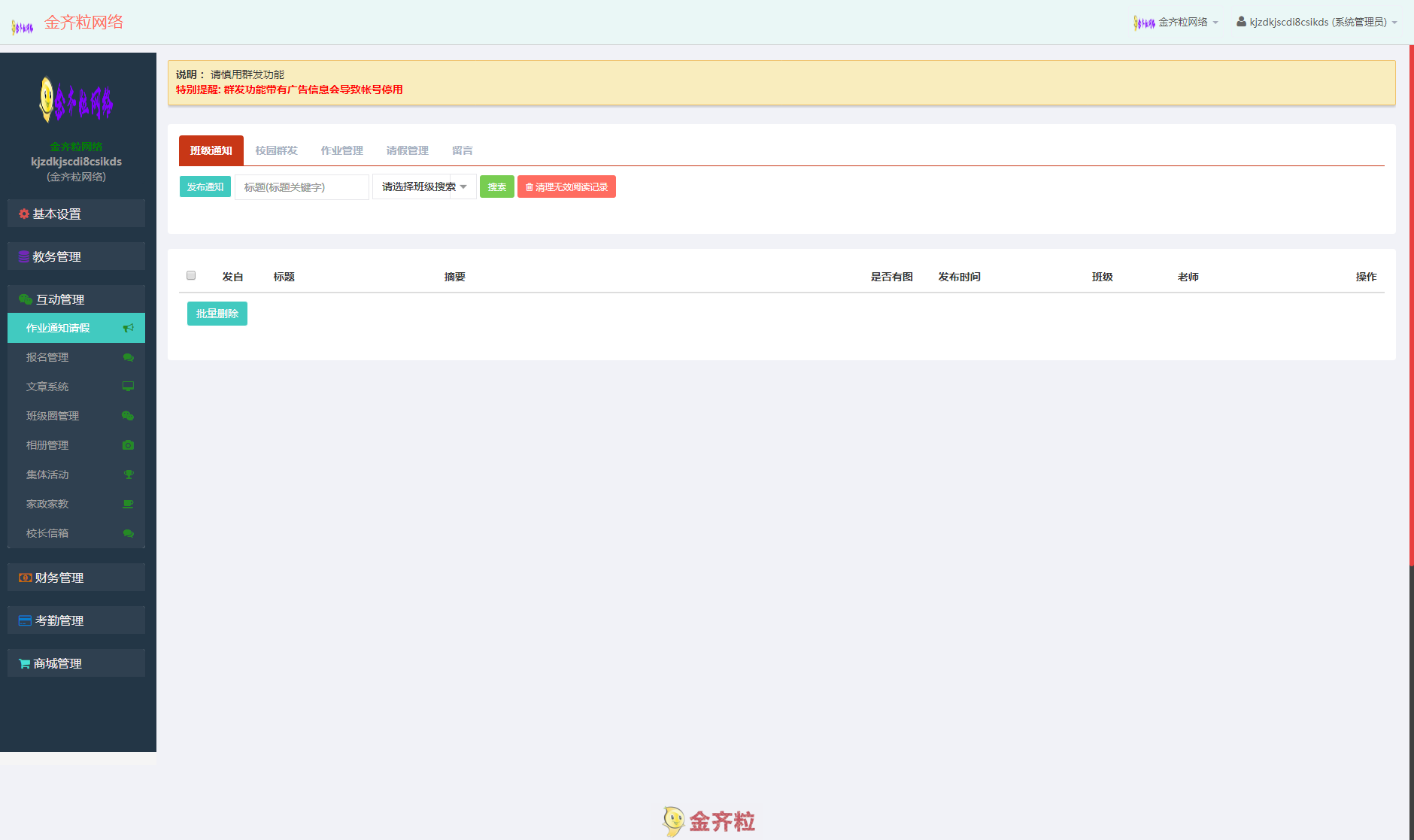This screenshot has width=1414, height=840.
Task: Open the 请选择班级搜索 dropdown
Action: pyautogui.click(x=424, y=186)
